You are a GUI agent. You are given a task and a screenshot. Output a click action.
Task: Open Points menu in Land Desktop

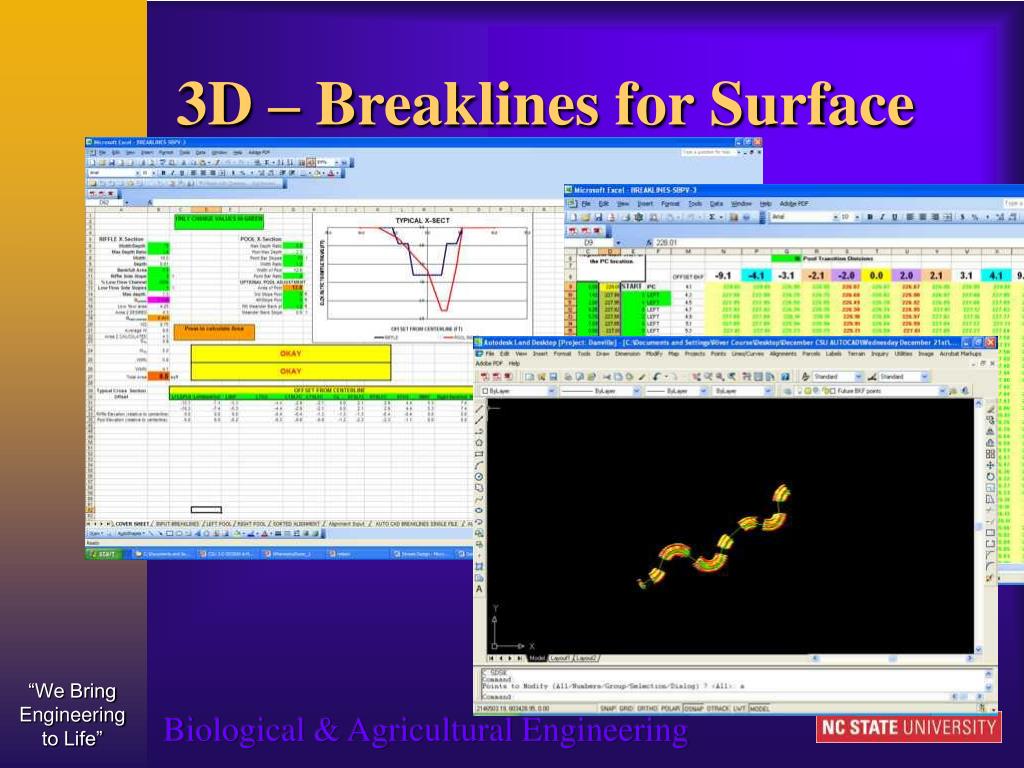(718, 353)
